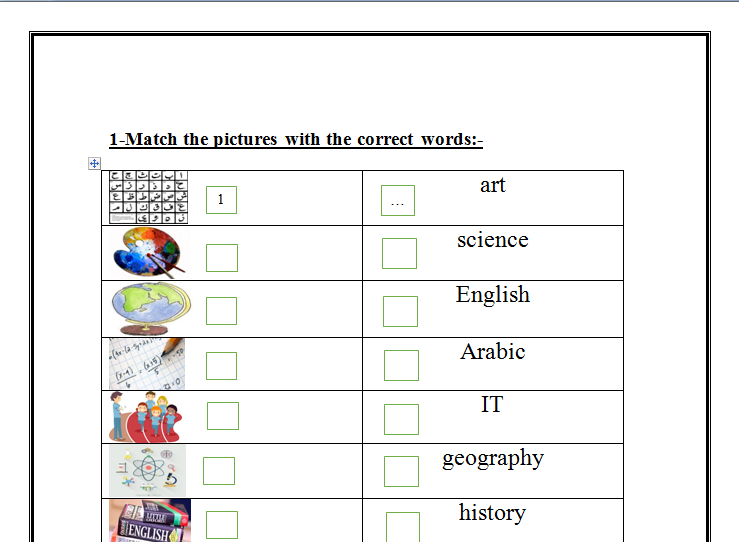This screenshot has height=542, width=739.
Task: Click the answer box left of English
Action: click(x=400, y=311)
